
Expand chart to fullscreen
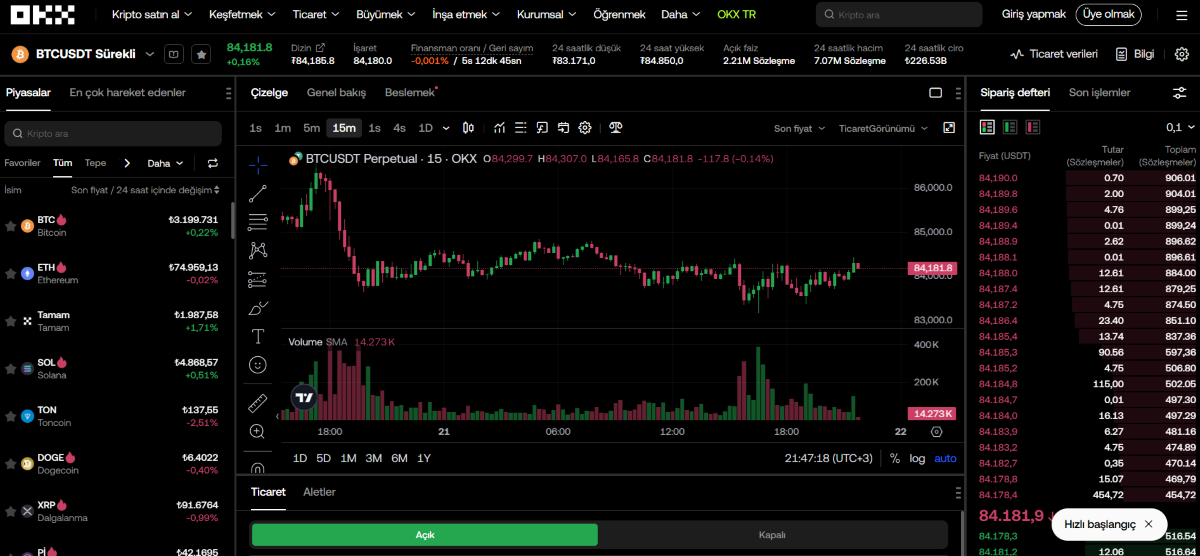pyautogui.click(x=949, y=128)
